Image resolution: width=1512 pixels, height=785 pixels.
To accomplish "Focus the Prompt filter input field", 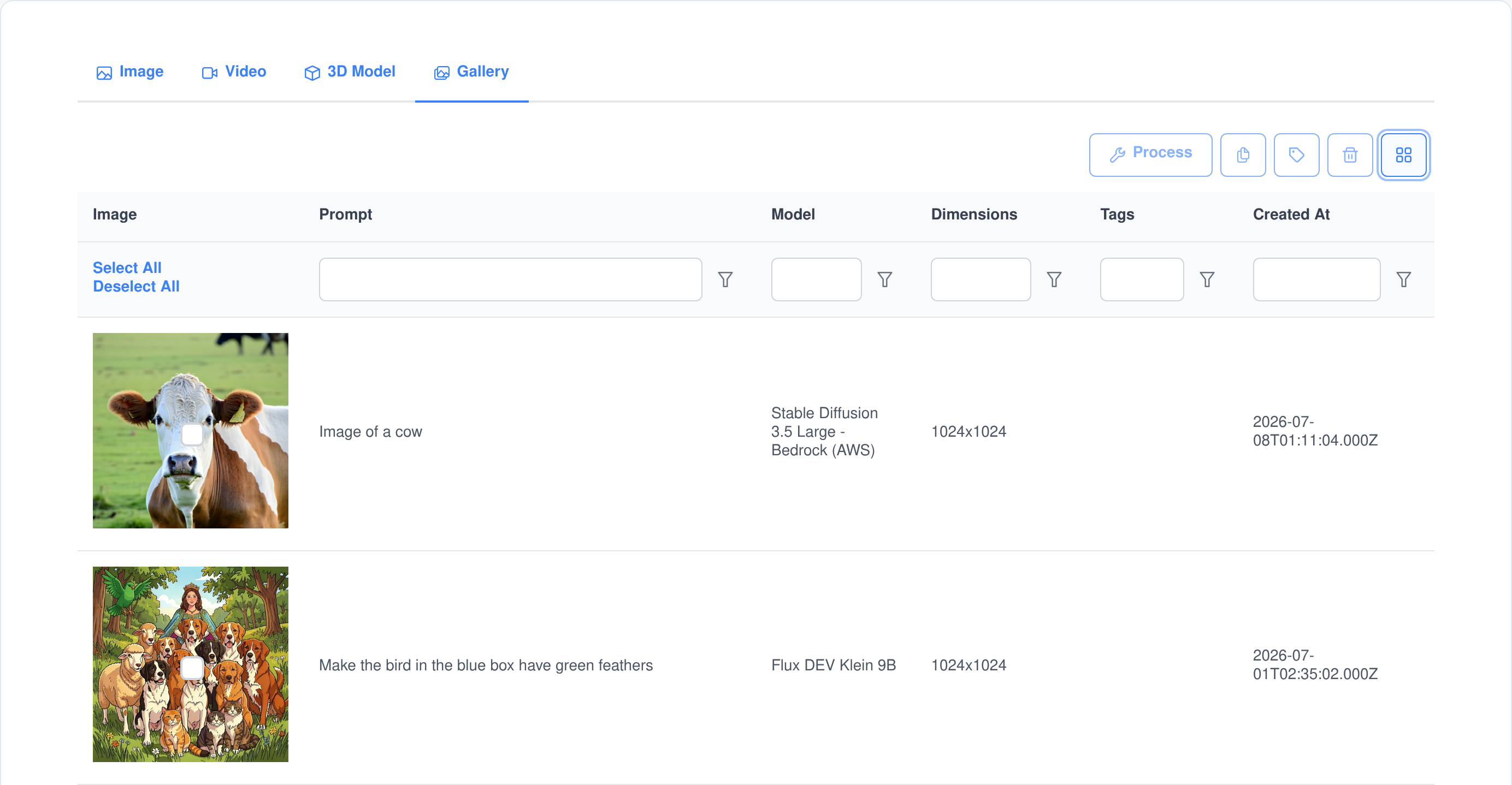I will pos(510,279).
